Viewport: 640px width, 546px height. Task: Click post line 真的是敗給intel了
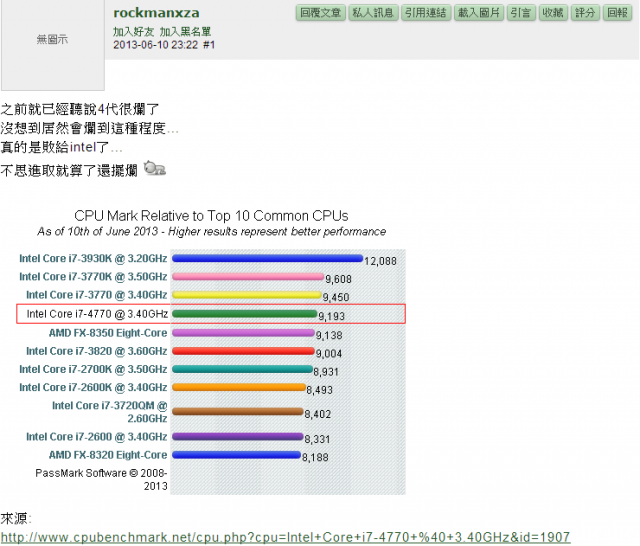click(61, 147)
